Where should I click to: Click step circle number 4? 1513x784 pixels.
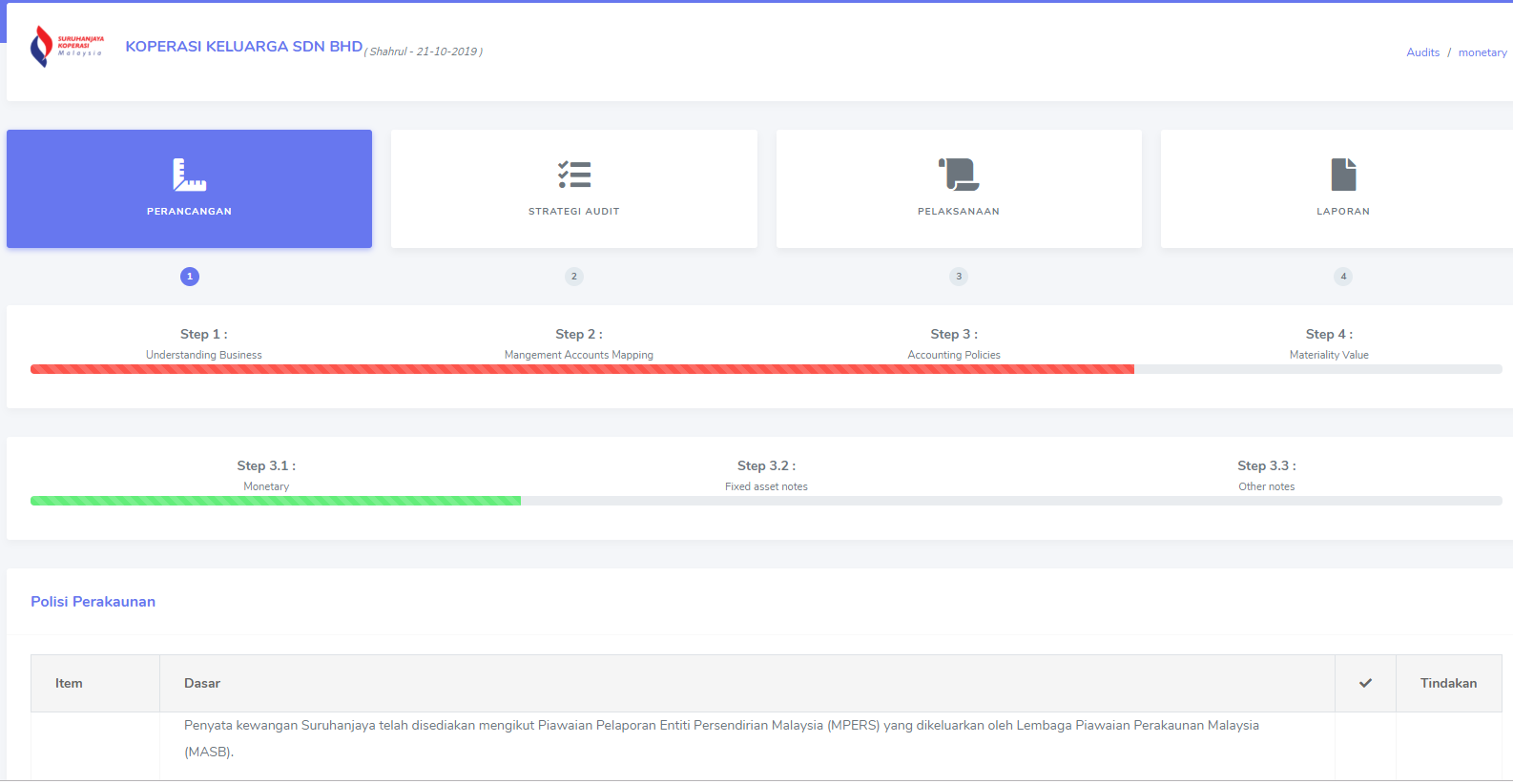click(1343, 277)
